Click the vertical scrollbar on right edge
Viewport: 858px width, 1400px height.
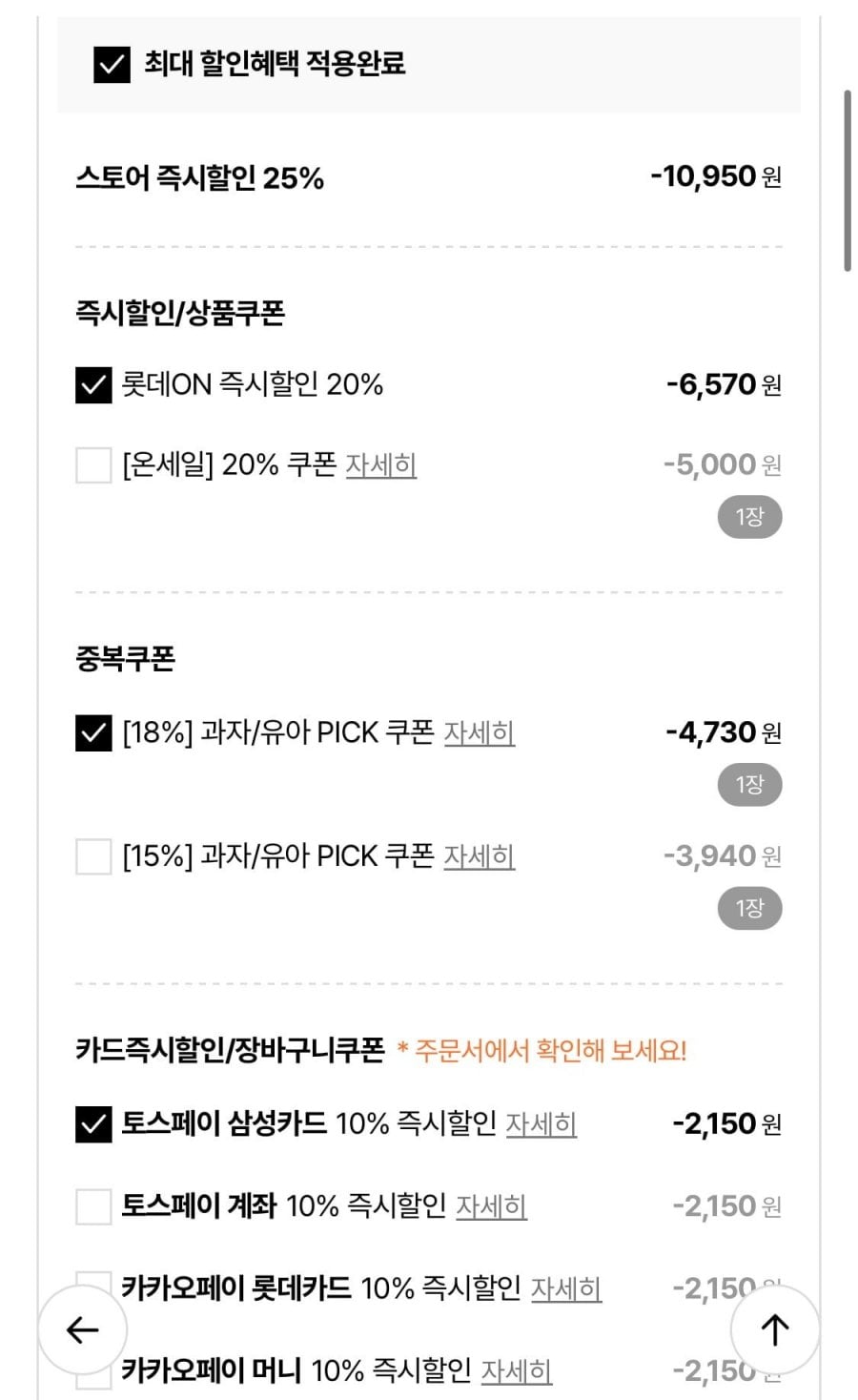coord(847,181)
